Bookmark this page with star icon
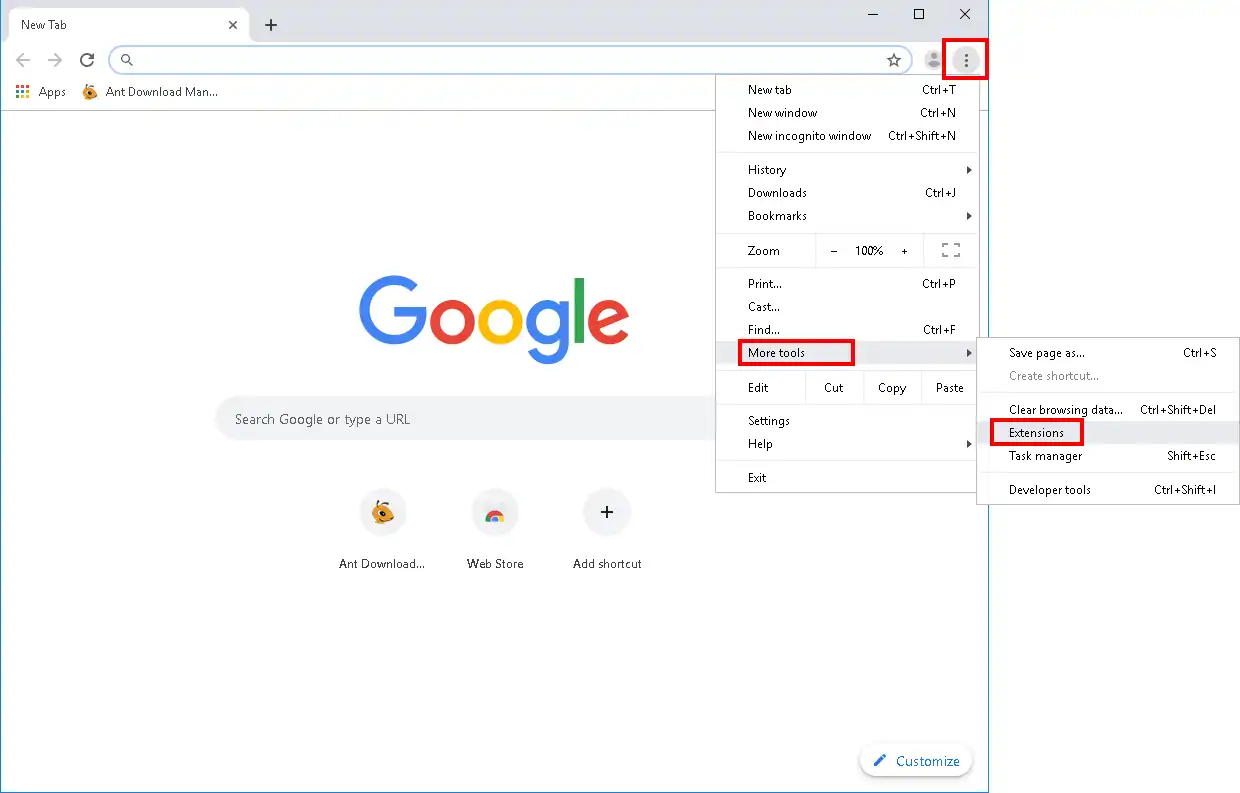Viewport: 1240px width, 793px height. (894, 60)
